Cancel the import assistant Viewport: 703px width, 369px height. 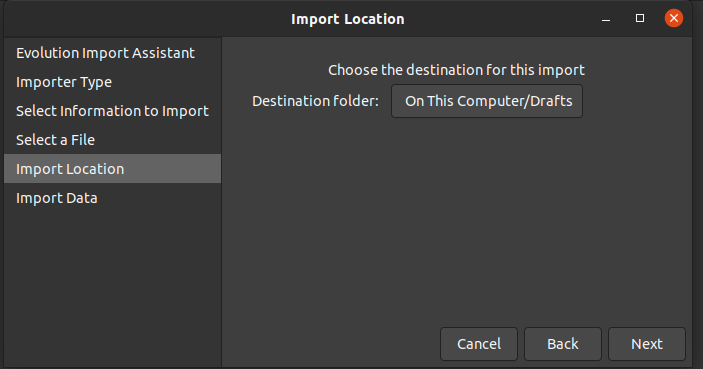479,344
